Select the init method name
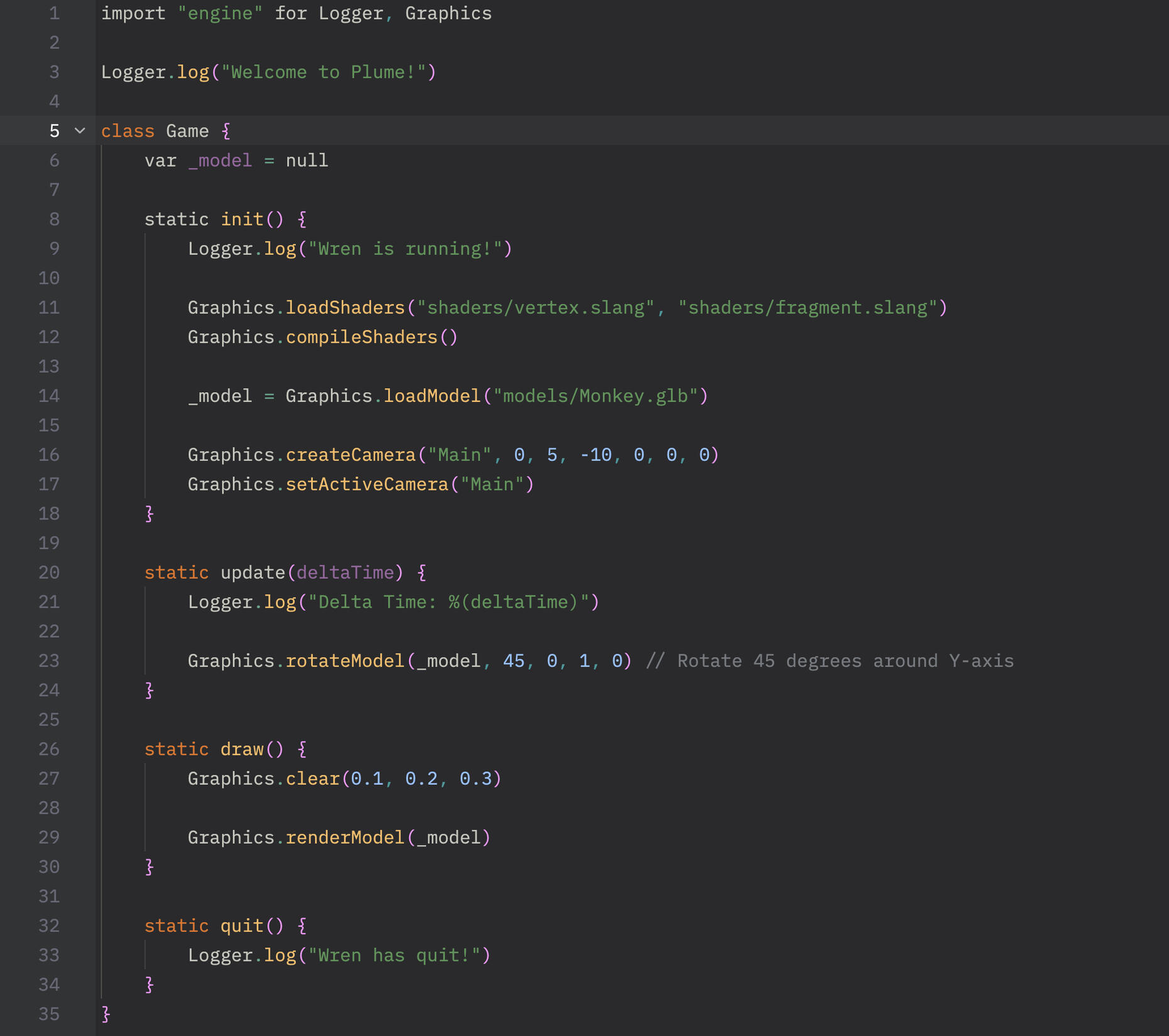 tap(242, 219)
